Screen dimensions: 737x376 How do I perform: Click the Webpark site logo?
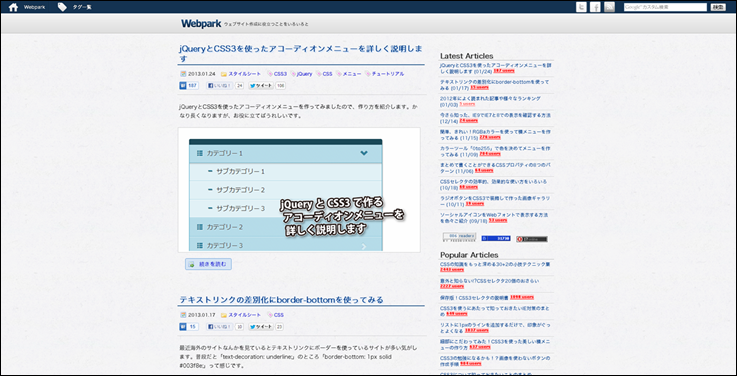point(201,24)
